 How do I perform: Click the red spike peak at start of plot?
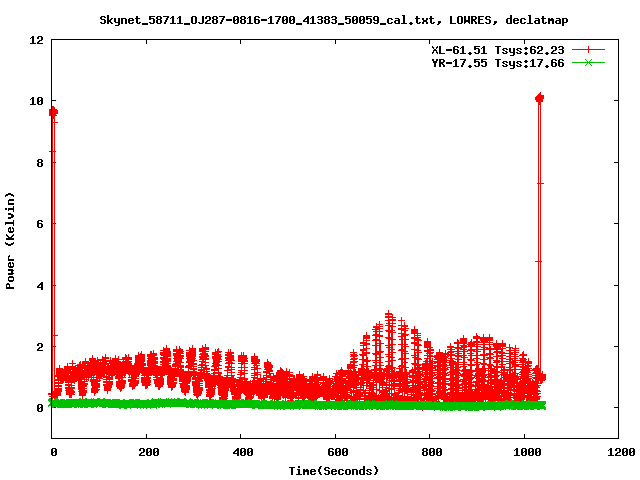[x=53, y=112]
